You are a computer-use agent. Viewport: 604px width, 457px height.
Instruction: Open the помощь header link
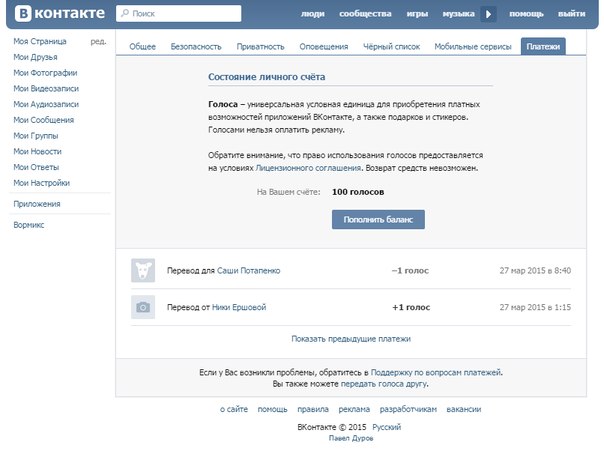point(526,14)
